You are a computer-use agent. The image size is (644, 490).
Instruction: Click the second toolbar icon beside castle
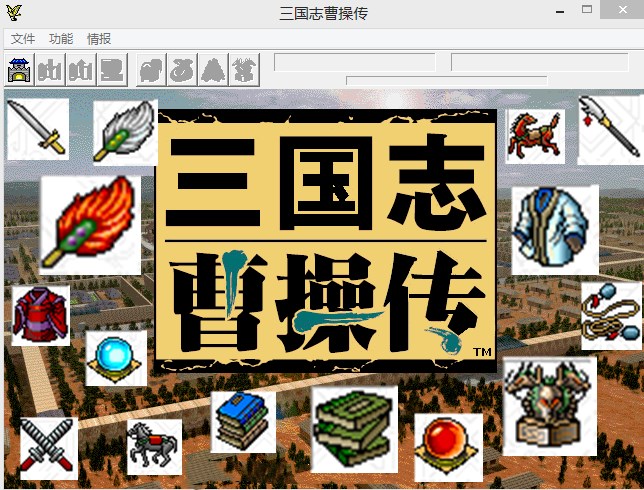(50, 70)
